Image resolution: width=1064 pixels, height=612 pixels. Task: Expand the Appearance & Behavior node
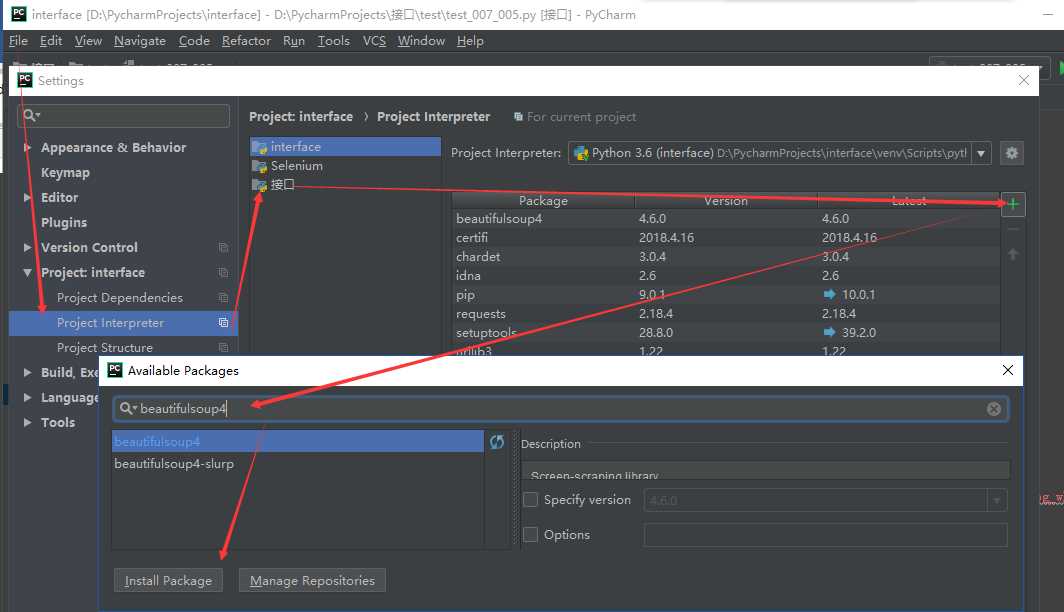(x=27, y=147)
